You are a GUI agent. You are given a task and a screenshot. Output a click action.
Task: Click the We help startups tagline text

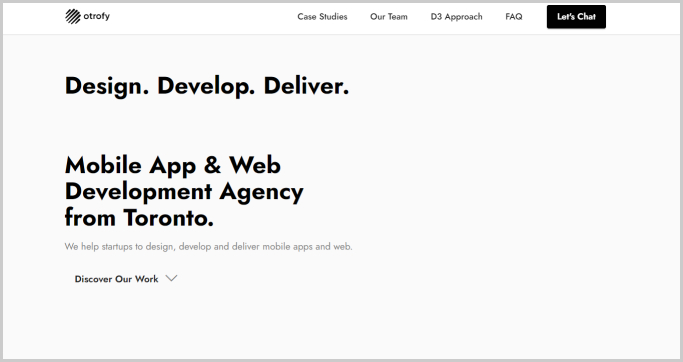point(209,247)
